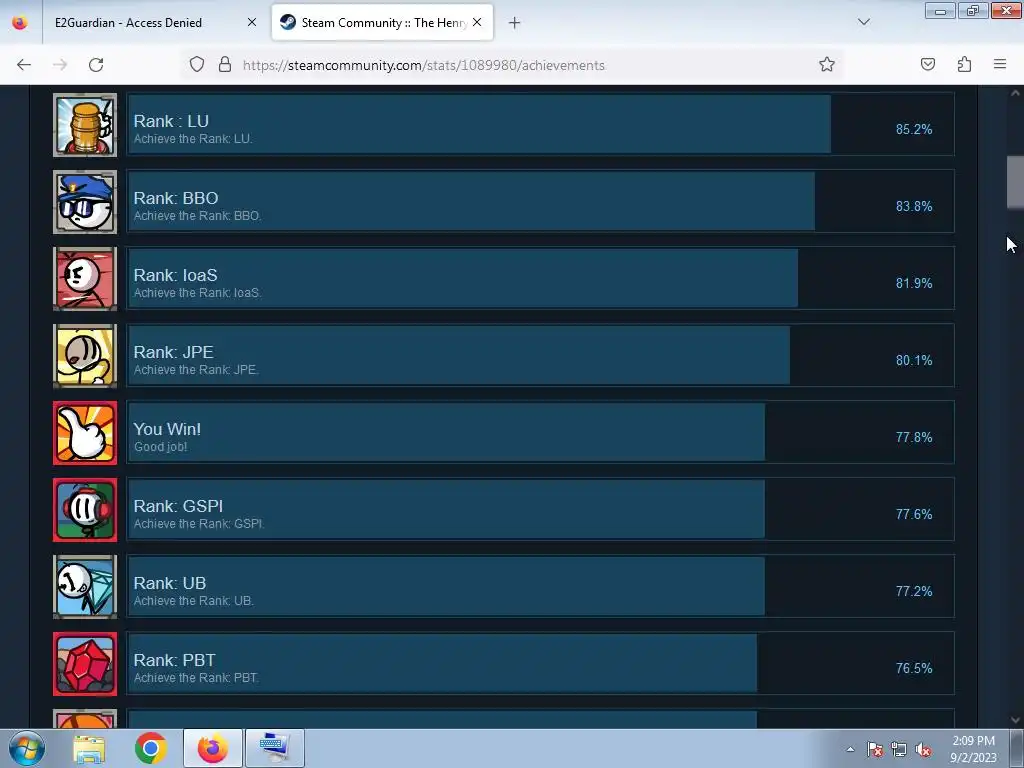Open the tracking protection shield icon
The height and width of the screenshot is (768, 1024).
[x=197, y=65]
